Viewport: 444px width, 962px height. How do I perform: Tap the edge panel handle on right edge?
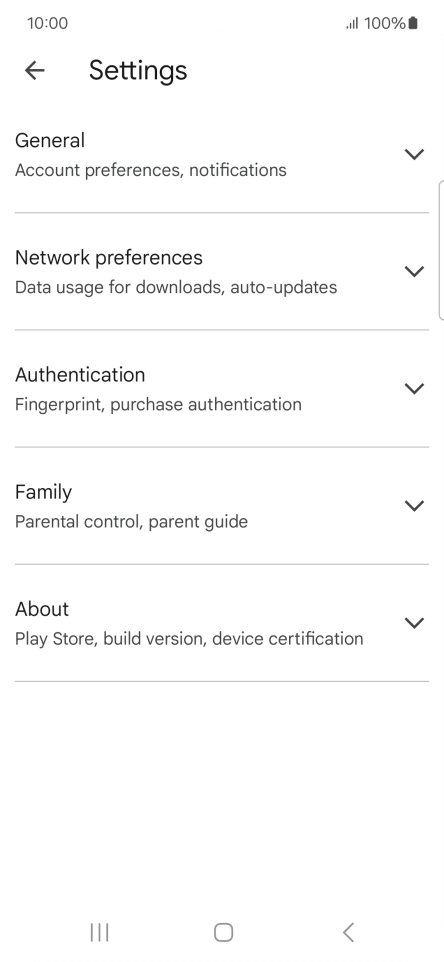pos(441,250)
